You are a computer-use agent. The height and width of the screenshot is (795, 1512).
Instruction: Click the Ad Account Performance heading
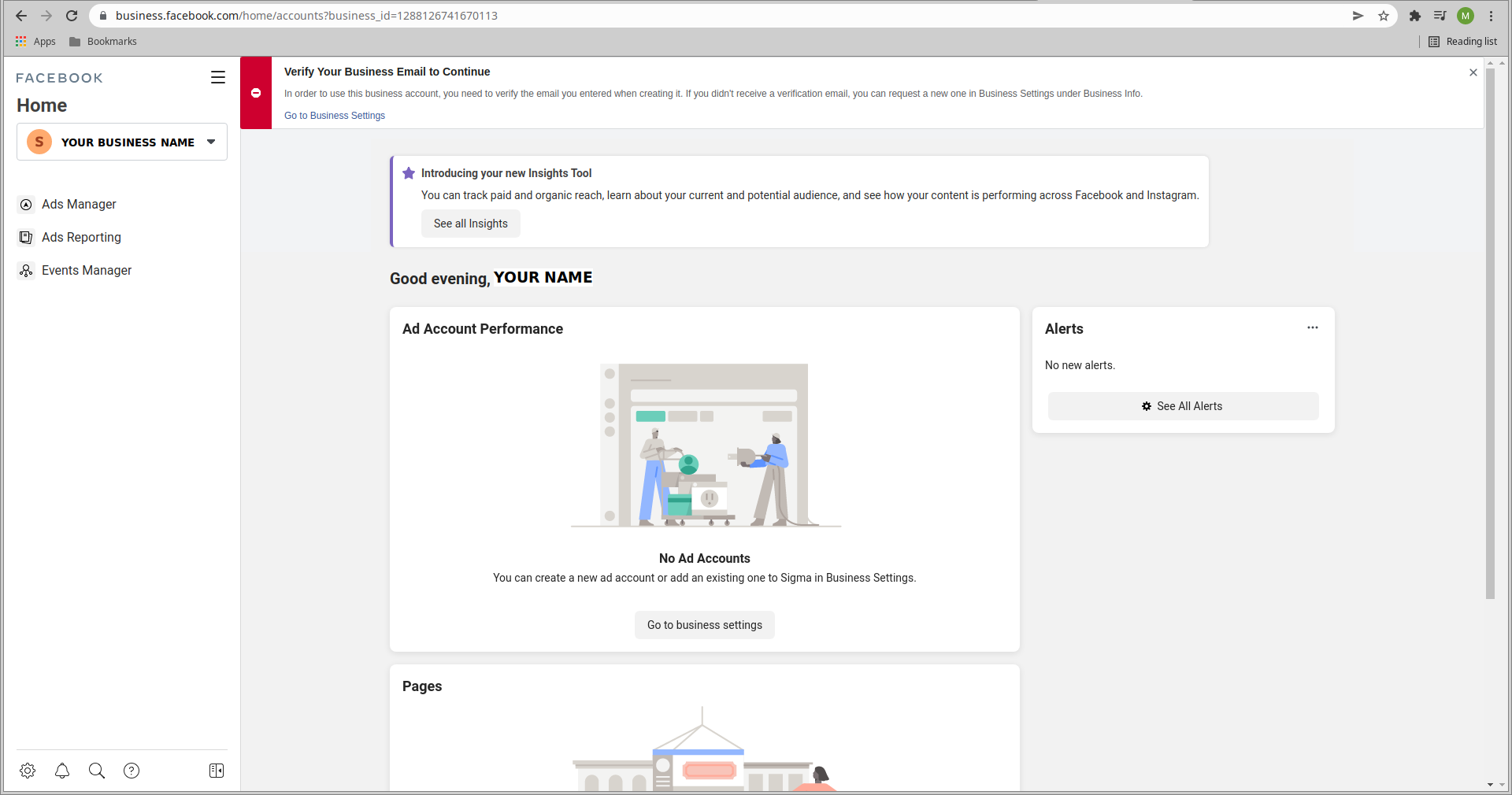[483, 329]
